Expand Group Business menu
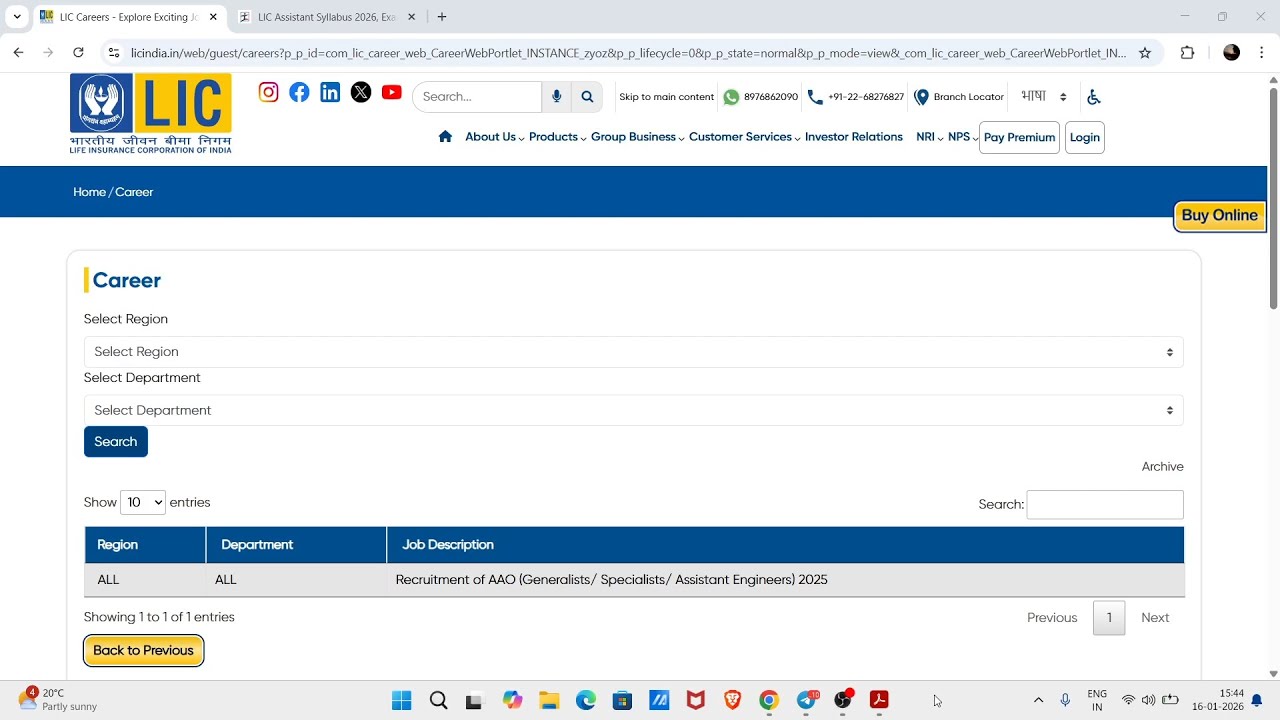Image resolution: width=1280 pixels, height=720 pixels. pos(637,137)
